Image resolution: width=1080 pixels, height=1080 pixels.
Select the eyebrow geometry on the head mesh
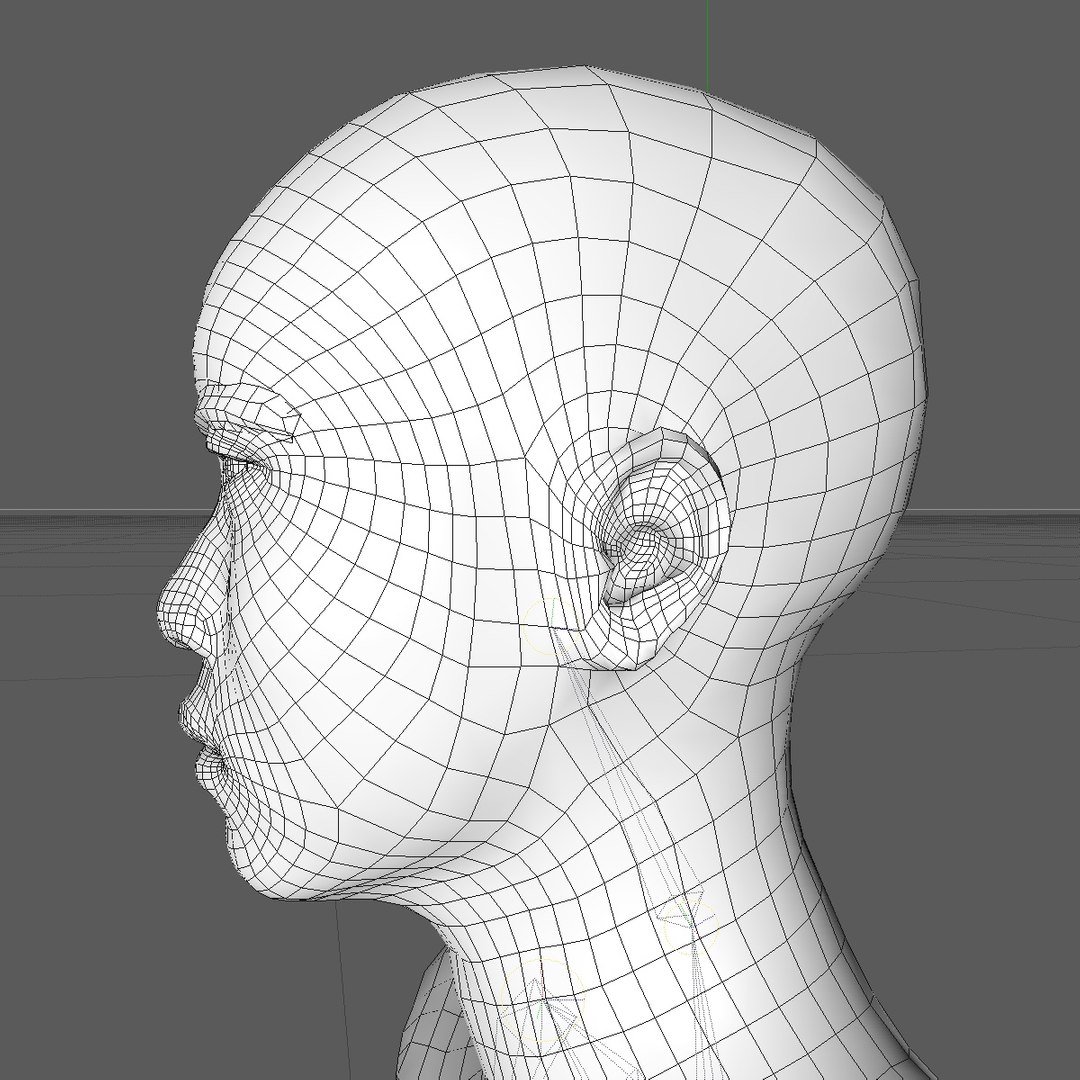click(x=246, y=413)
